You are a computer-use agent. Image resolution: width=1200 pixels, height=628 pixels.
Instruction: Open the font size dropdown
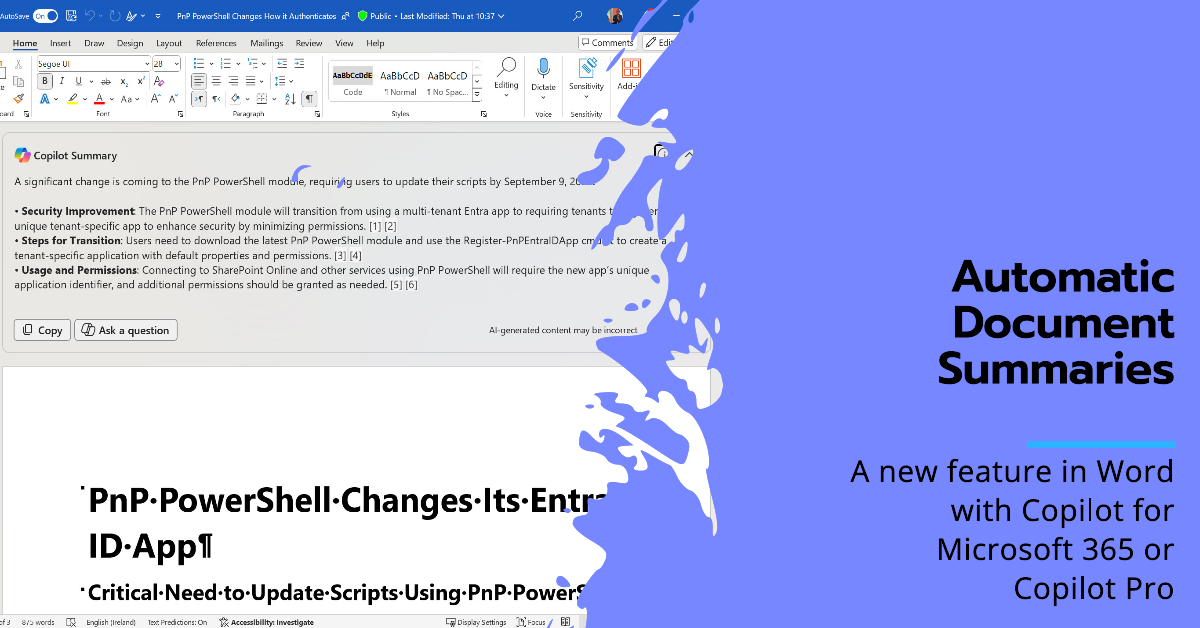(x=177, y=63)
